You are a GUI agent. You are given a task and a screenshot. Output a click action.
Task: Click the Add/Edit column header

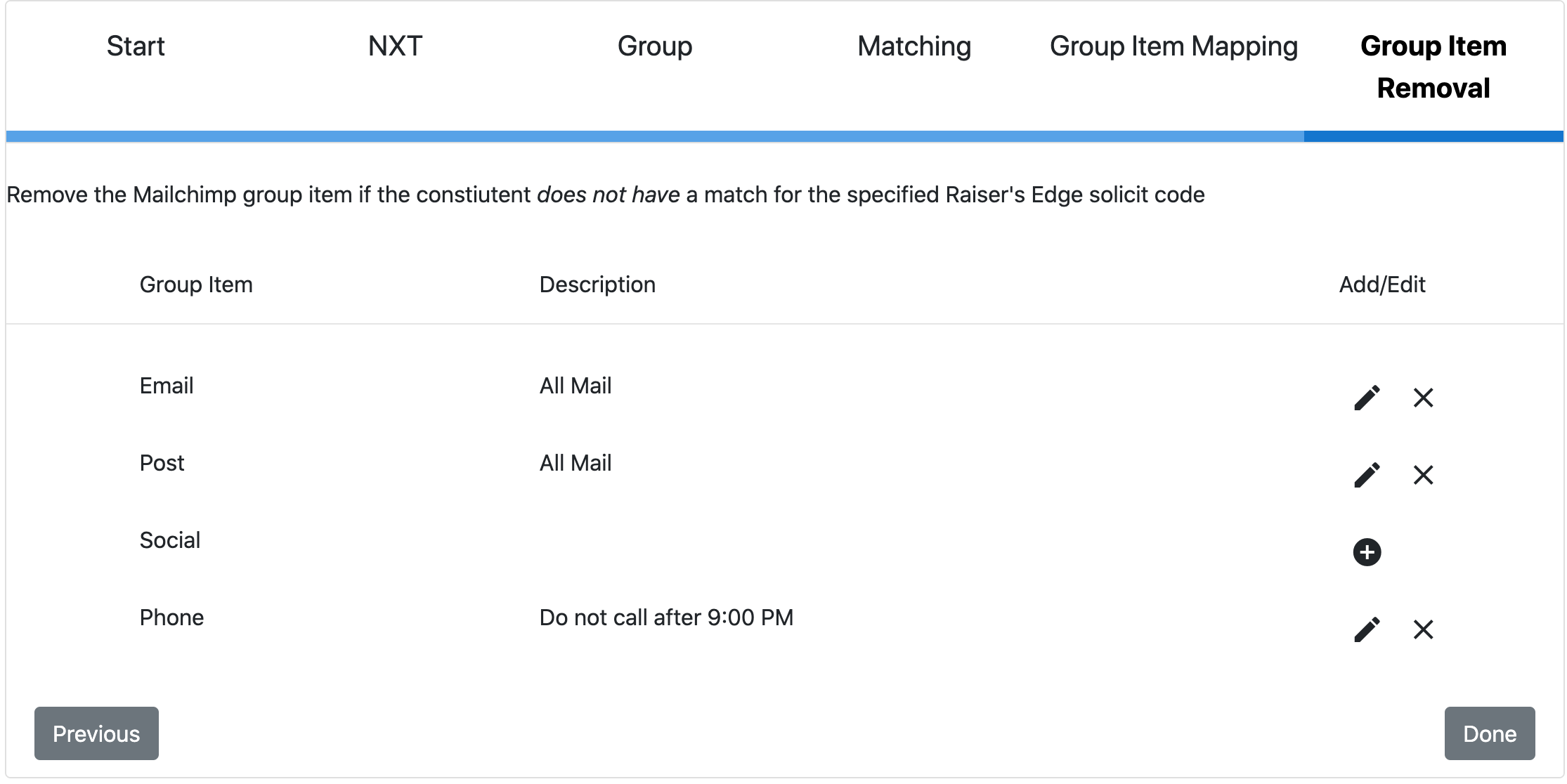[x=1382, y=285]
